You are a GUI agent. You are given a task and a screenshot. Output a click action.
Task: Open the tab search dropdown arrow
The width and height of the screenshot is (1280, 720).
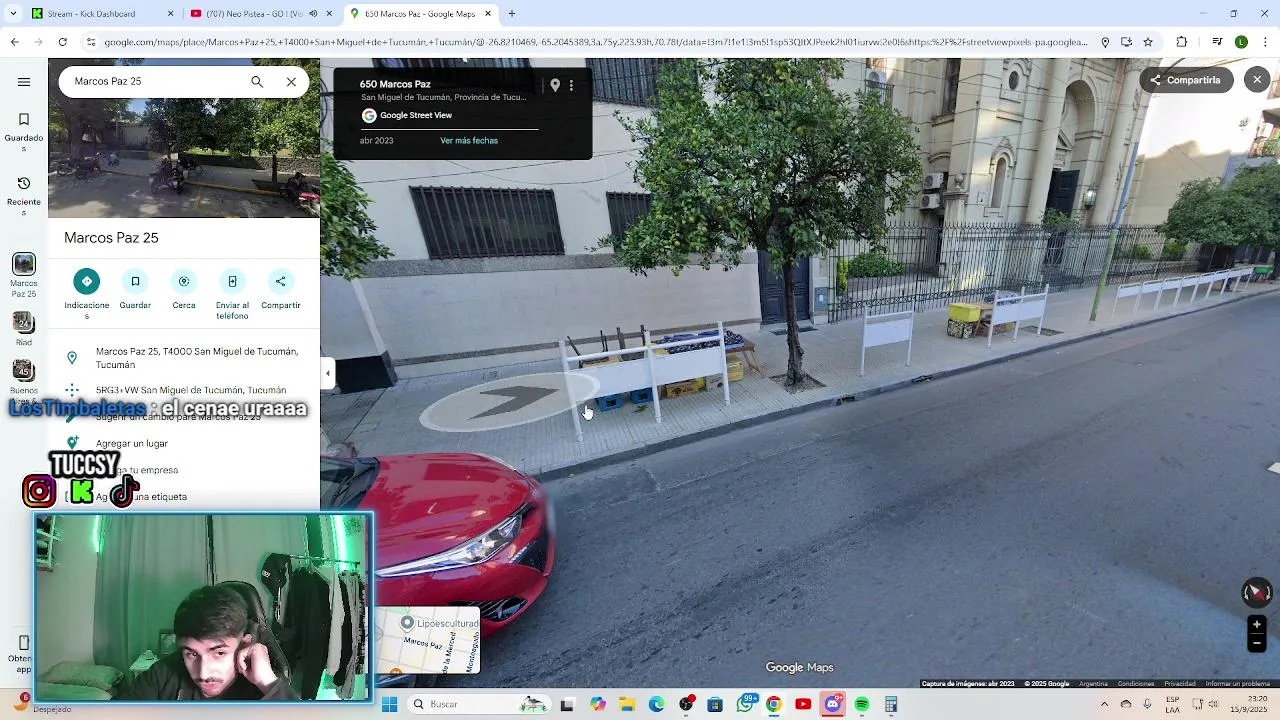click(x=11, y=14)
